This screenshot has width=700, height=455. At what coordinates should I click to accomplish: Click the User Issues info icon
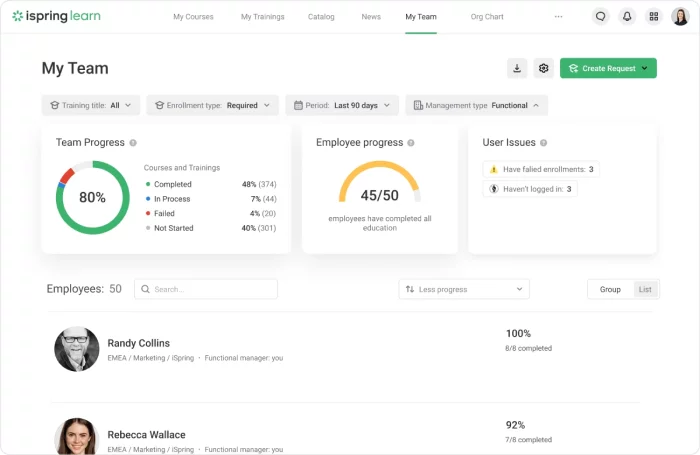[x=543, y=143]
